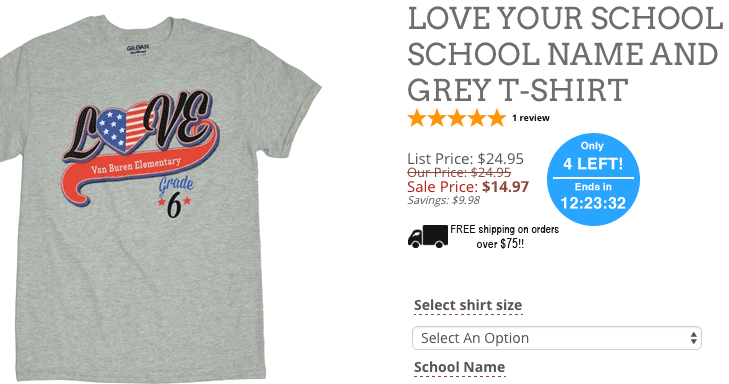Click the black delivery truck icon
729x384 pixels.
point(428,236)
